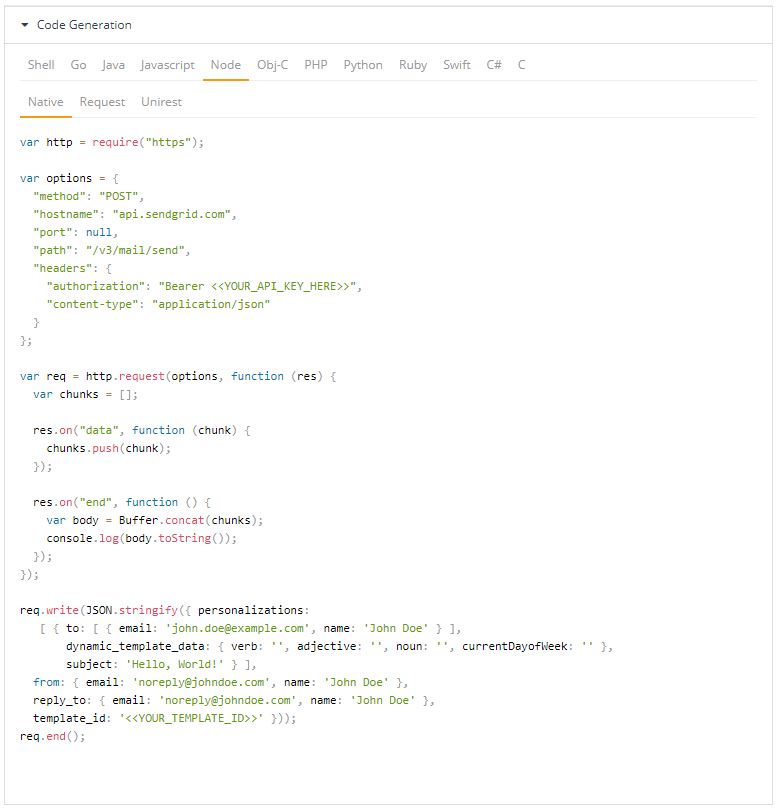Screen dimensions: 778x811
Task: Switch to the Request sub-tab
Action: click(x=102, y=102)
